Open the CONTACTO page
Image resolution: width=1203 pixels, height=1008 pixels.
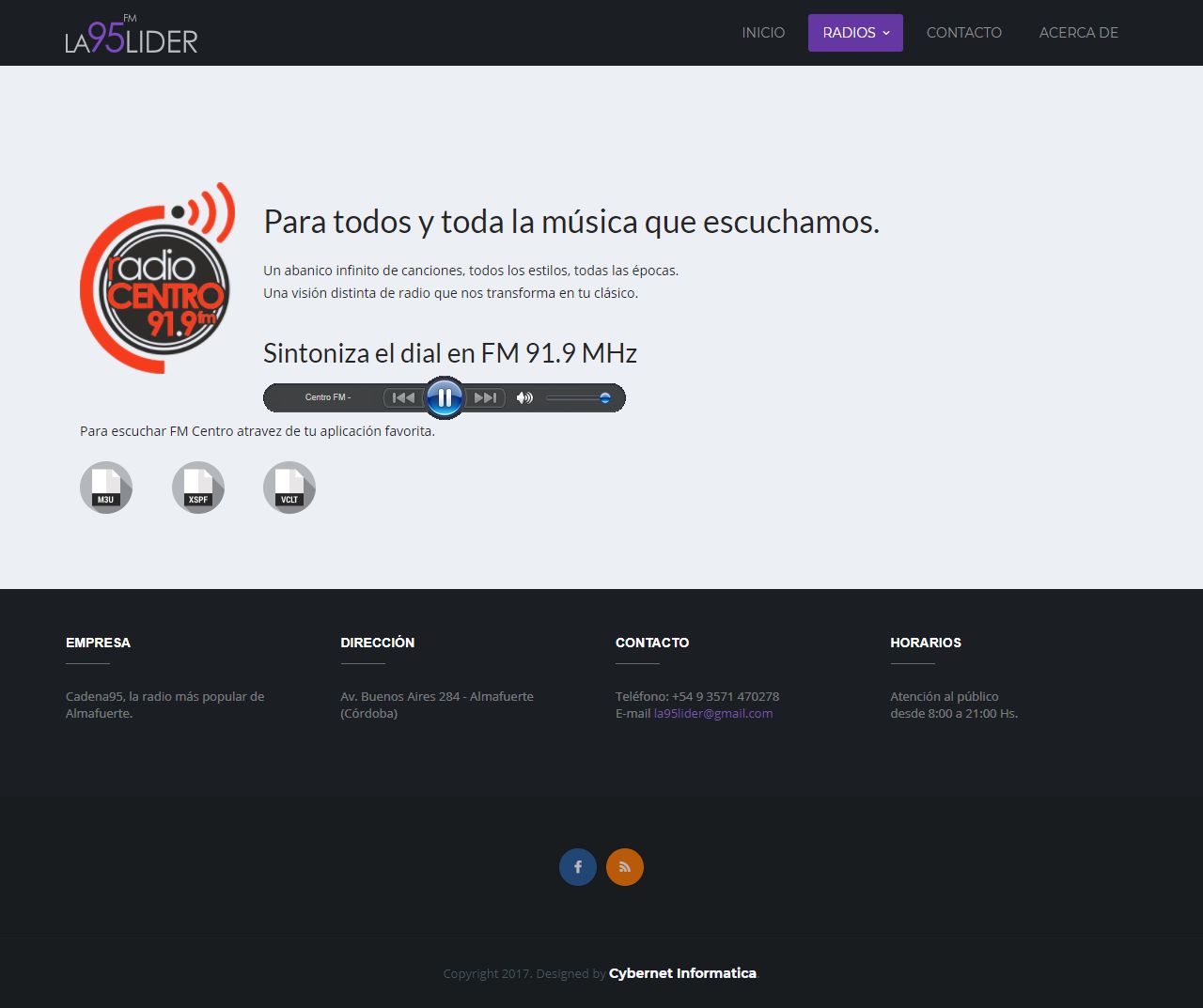(x=964, y=33)
